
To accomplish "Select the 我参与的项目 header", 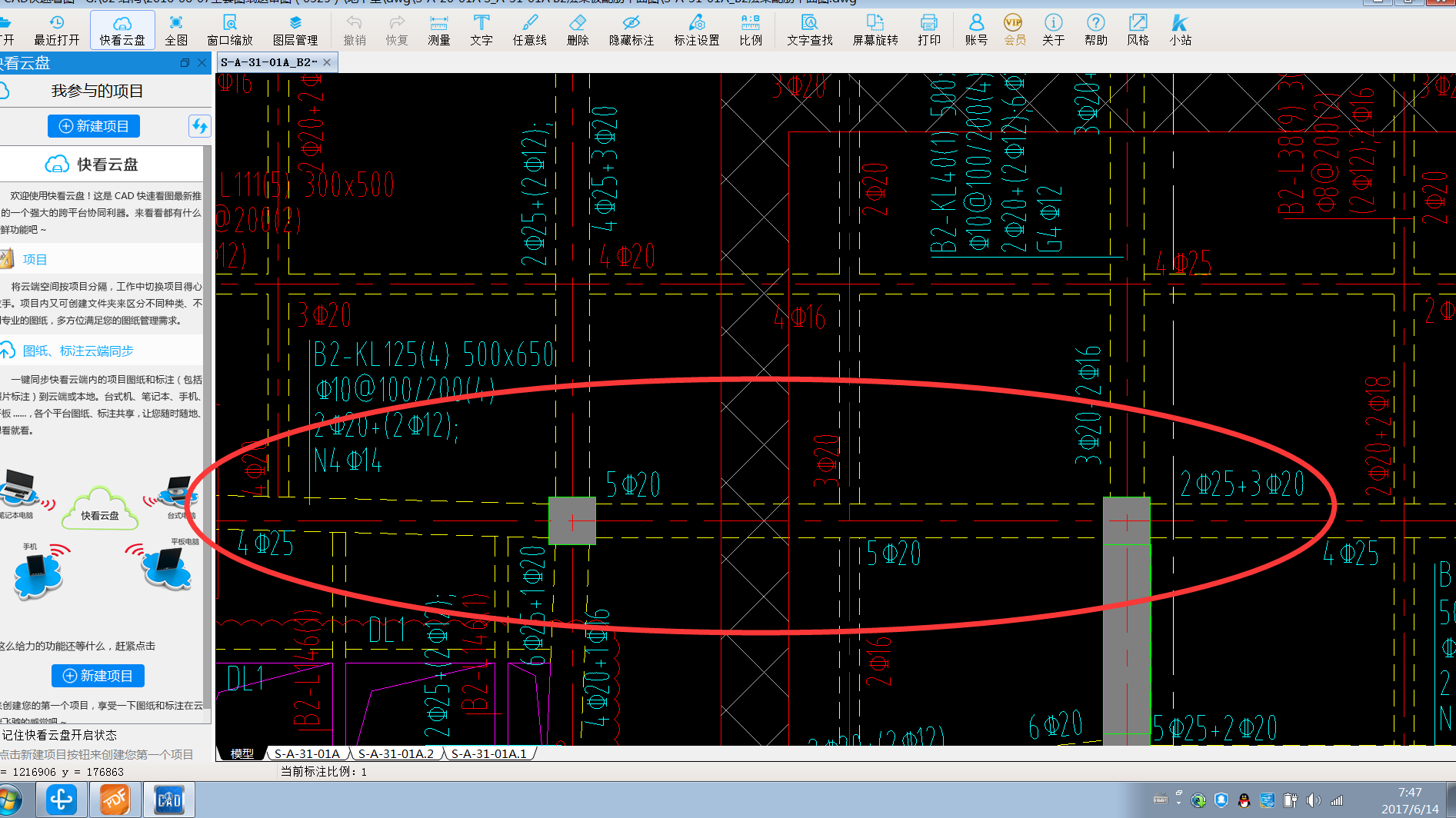I will [97, 91].
